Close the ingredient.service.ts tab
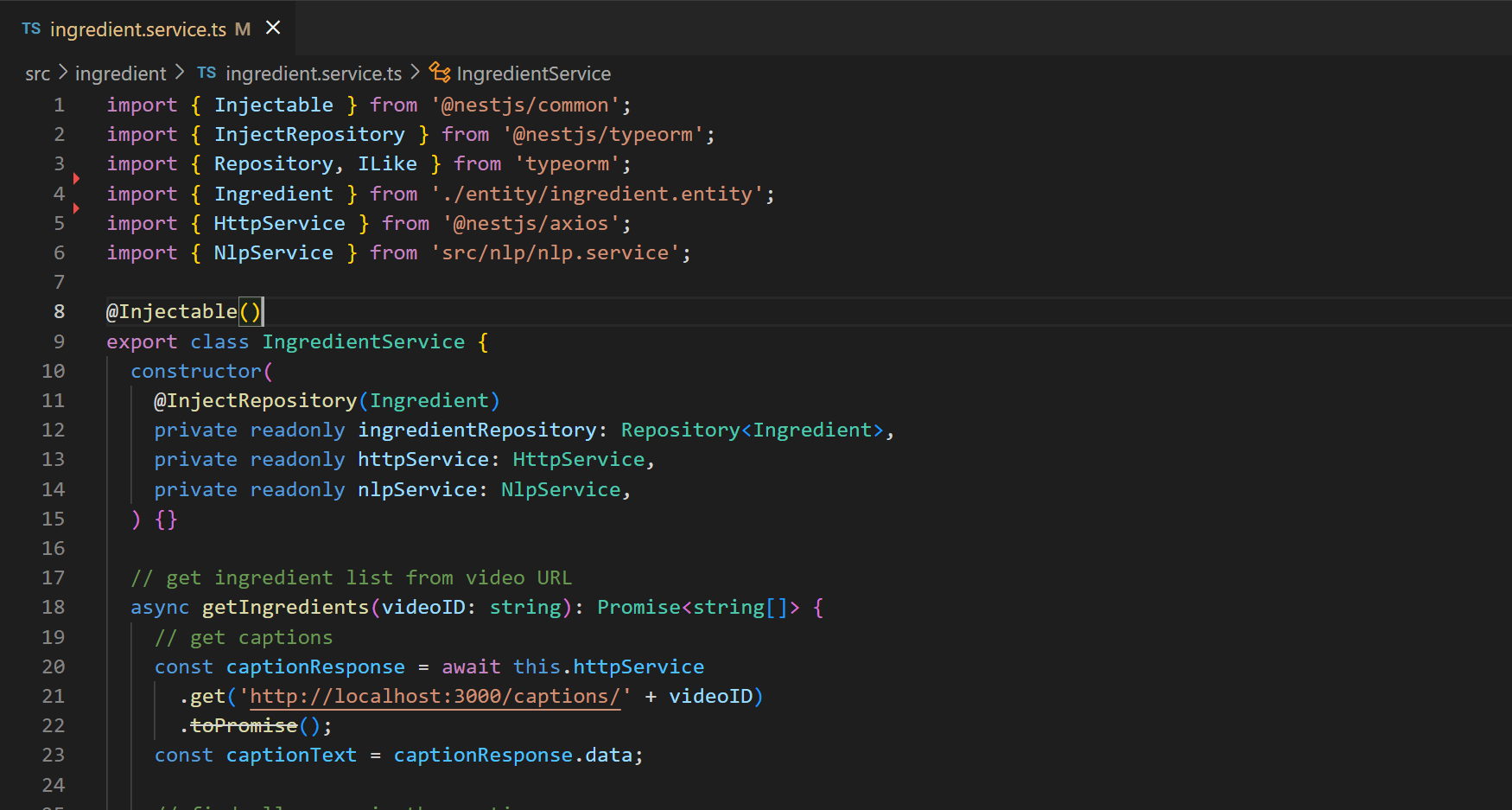This screenshot has width=1512, height=810. click(273, 28)
